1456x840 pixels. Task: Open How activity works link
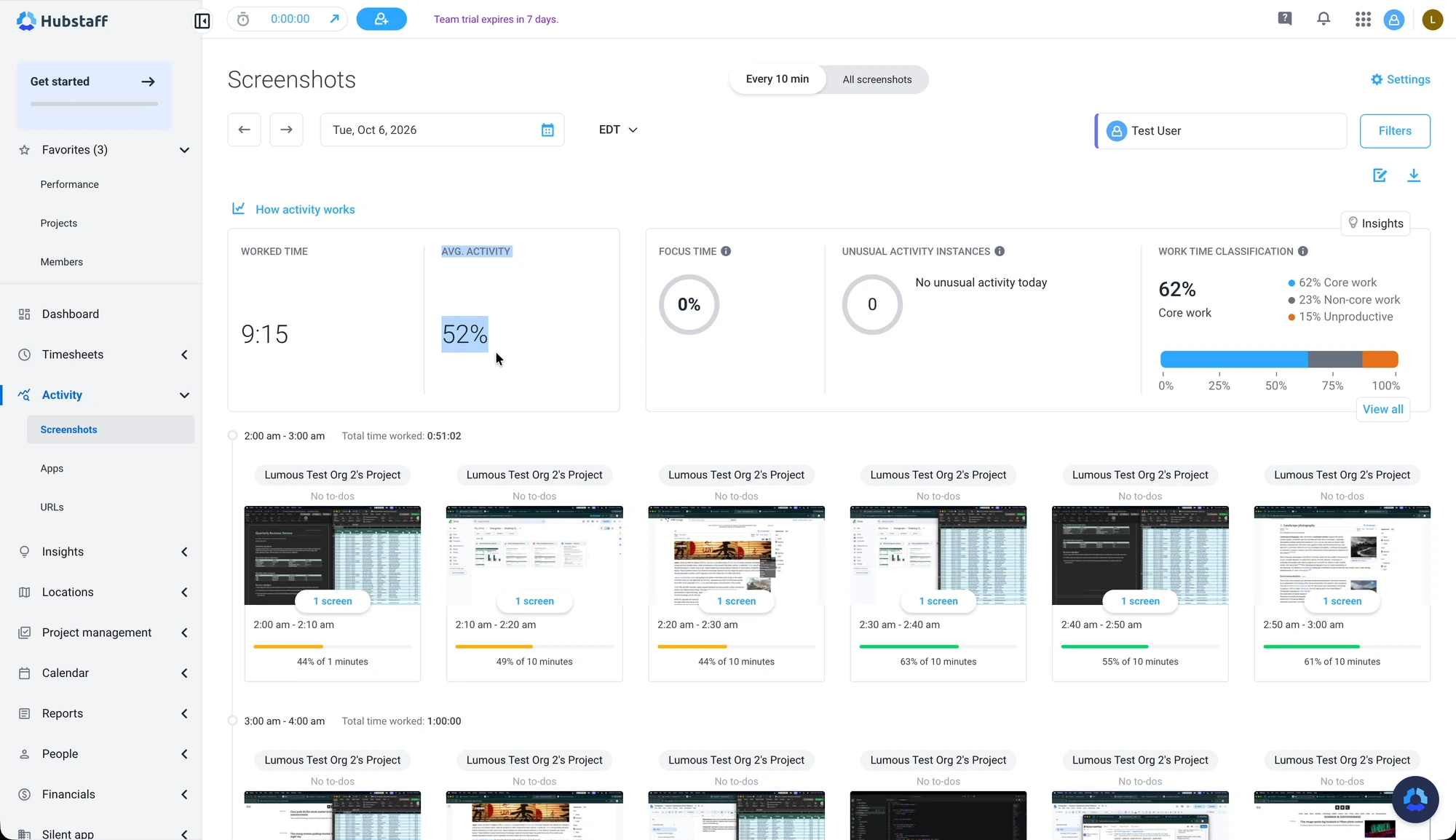[293, 210]
